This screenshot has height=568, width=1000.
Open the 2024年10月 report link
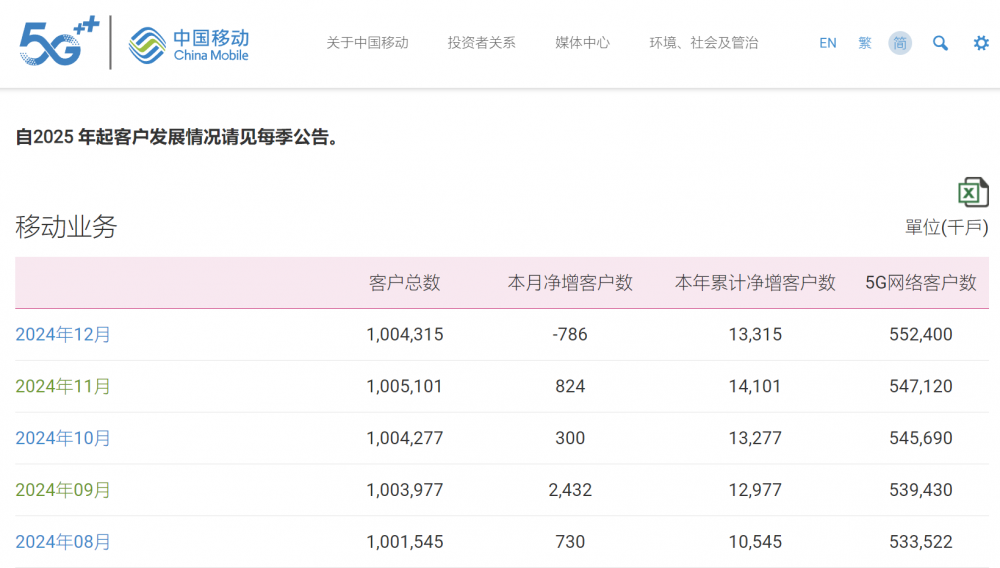[x=63, y=438]
